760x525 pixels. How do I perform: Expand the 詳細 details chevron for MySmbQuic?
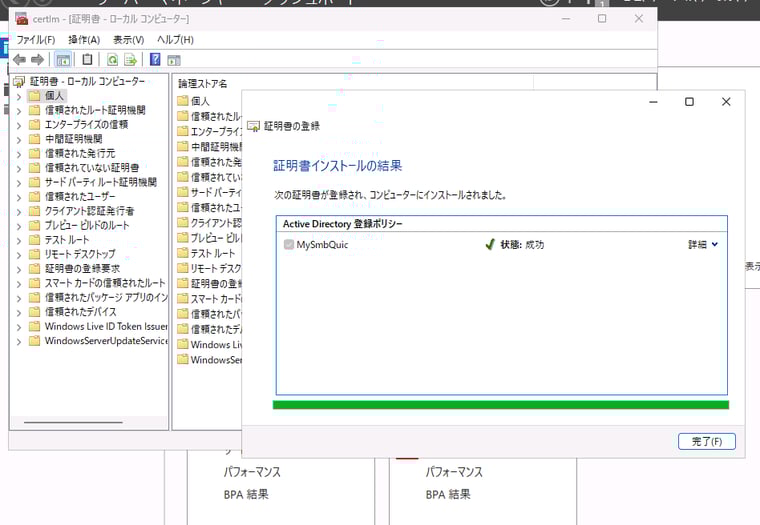[x=714, y=245]
